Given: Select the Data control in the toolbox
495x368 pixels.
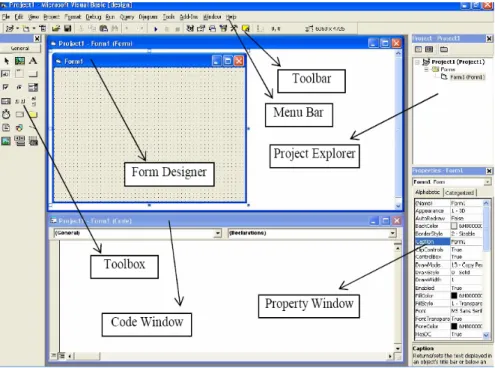Looking at the screenshot, I should click(20, 141).
